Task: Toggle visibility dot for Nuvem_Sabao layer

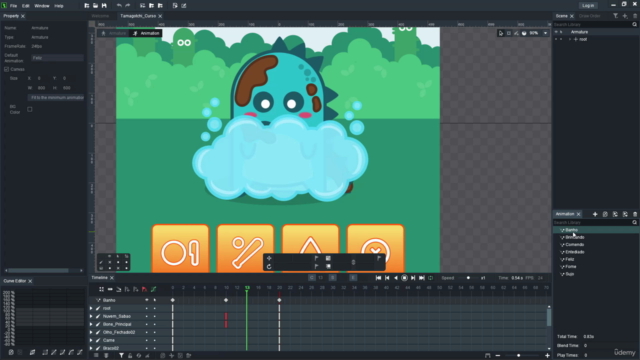Action: [x=147, y=316]
